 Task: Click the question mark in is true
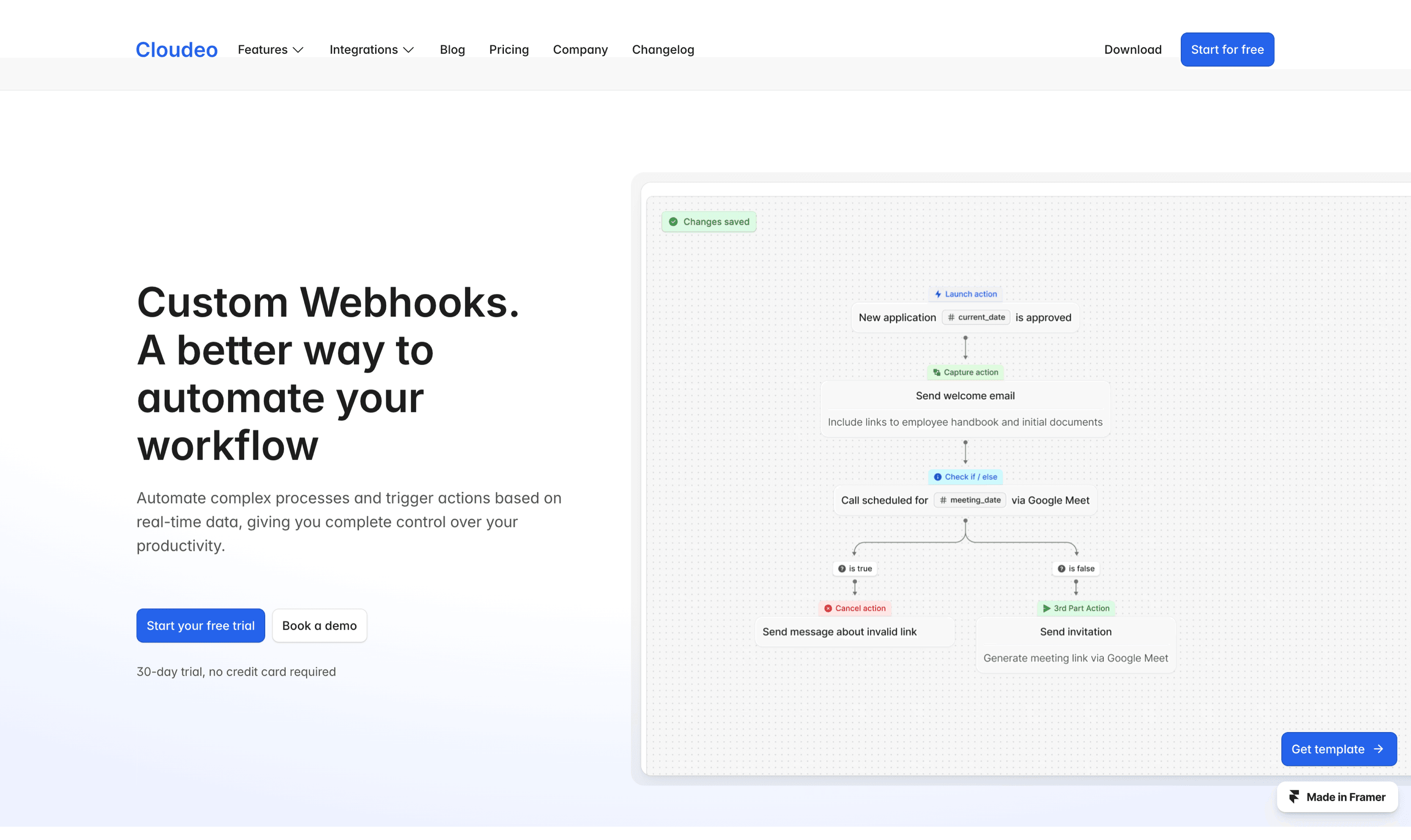[842, 569]
